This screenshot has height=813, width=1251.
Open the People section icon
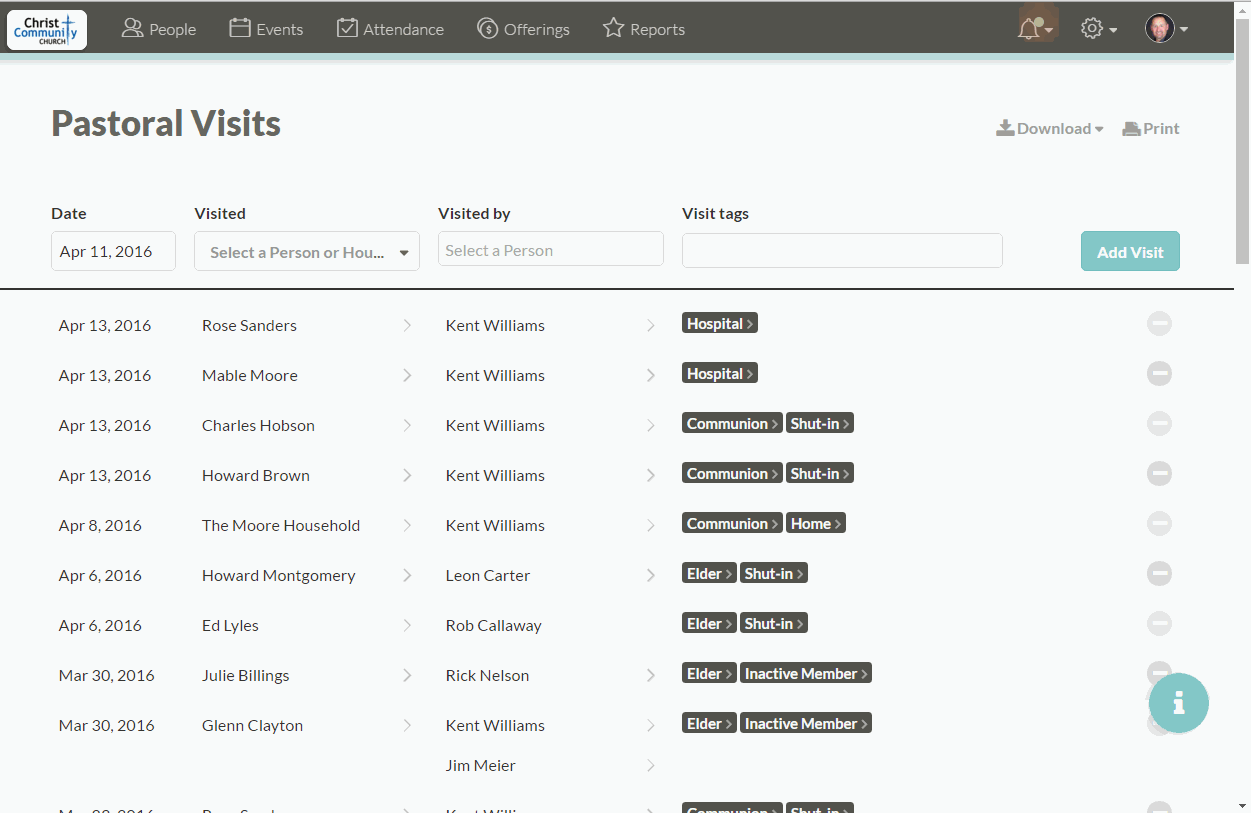coord(131,29)
